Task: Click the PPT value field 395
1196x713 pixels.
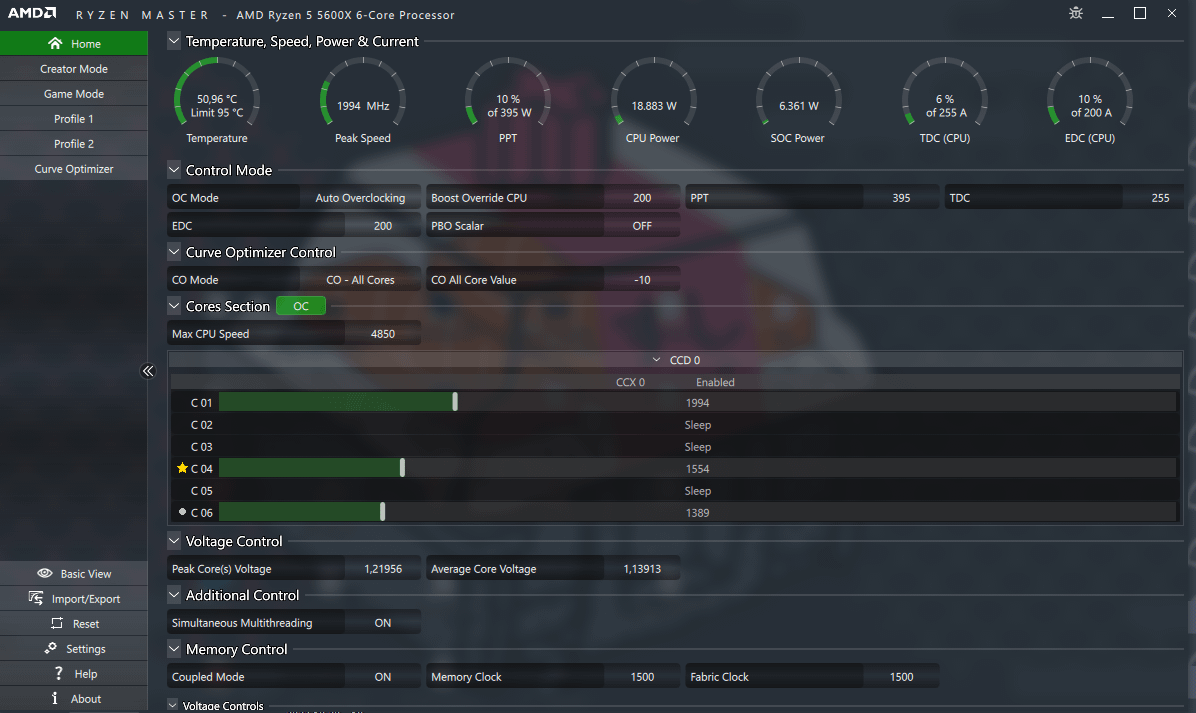Action: (901, 198)
